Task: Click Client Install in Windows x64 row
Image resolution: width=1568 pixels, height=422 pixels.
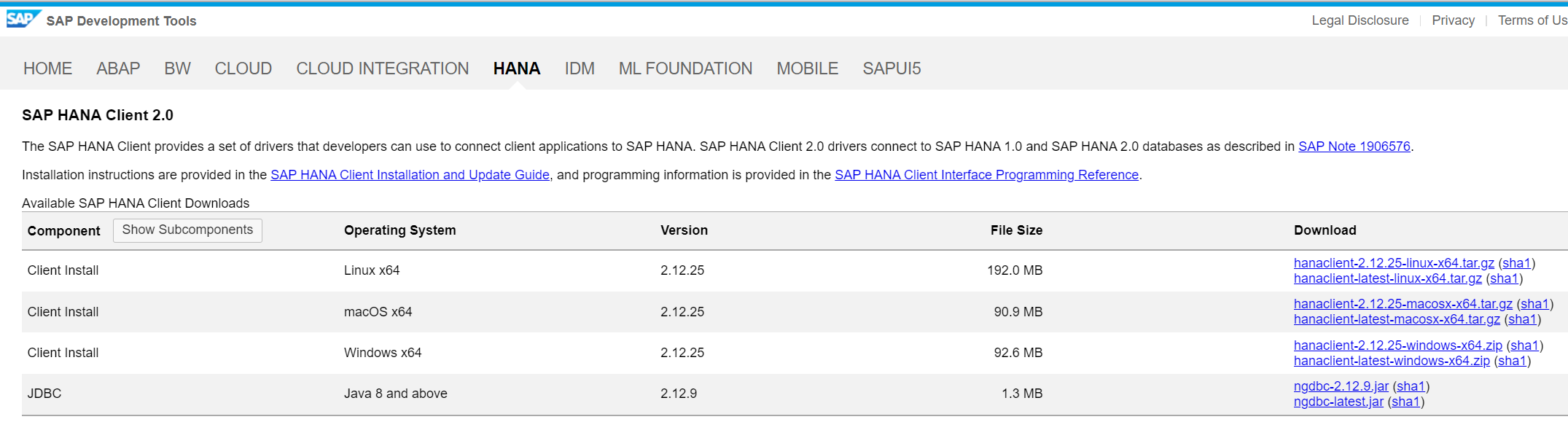Action: 63,353
